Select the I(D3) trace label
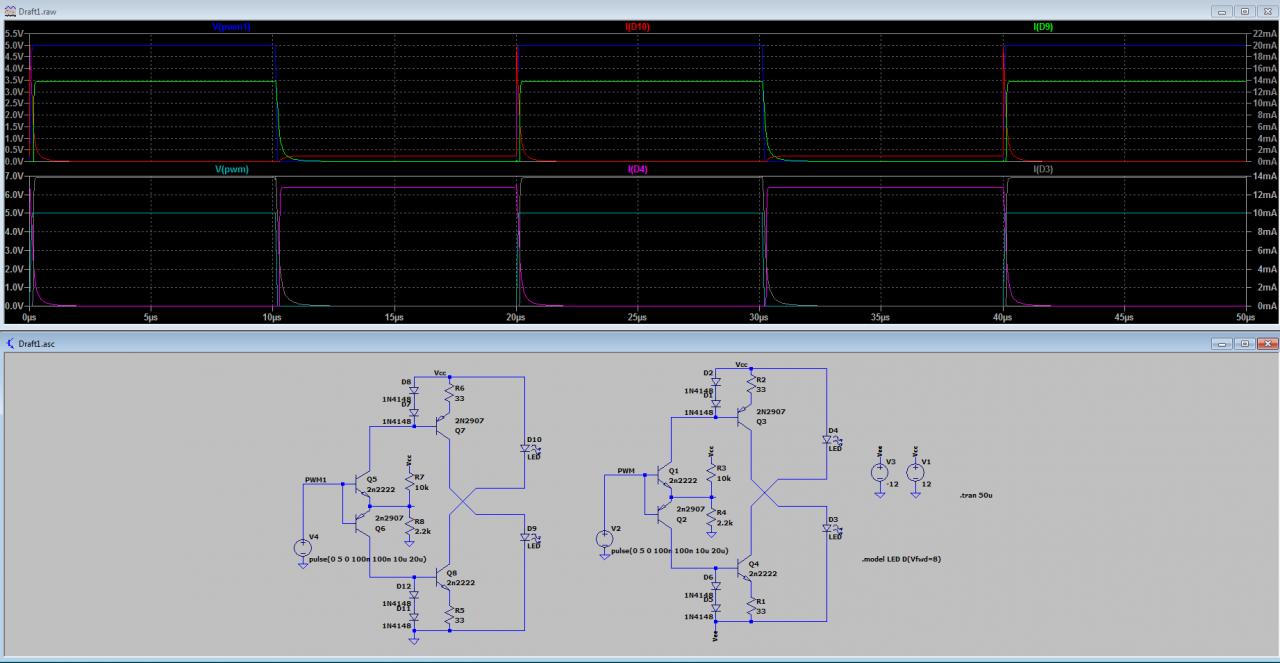 coord(1042,170)
